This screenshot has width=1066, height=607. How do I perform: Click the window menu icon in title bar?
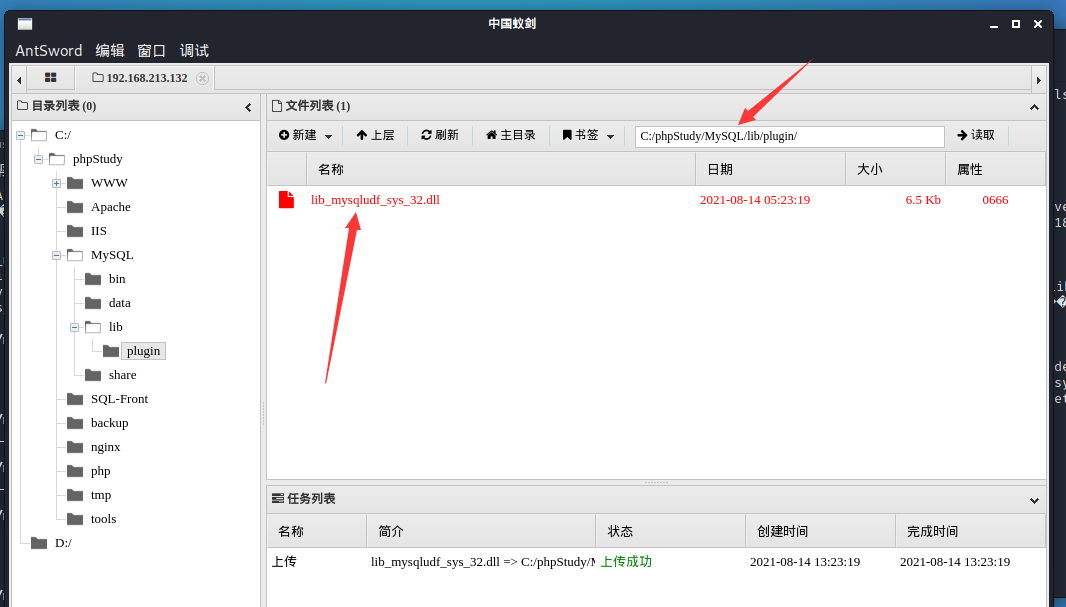pyautogui.click(x=25, y=24)
